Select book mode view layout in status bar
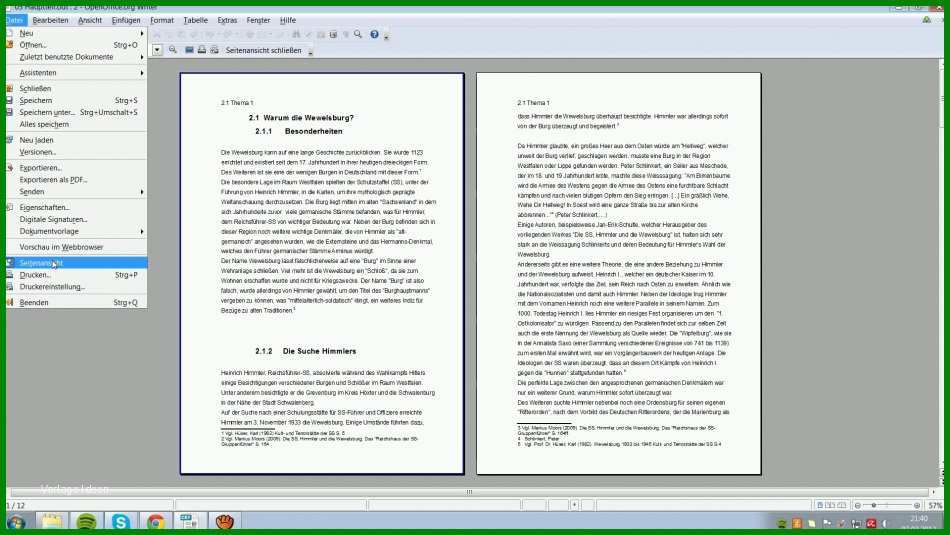Screen dimensions: 950x535 842,505
